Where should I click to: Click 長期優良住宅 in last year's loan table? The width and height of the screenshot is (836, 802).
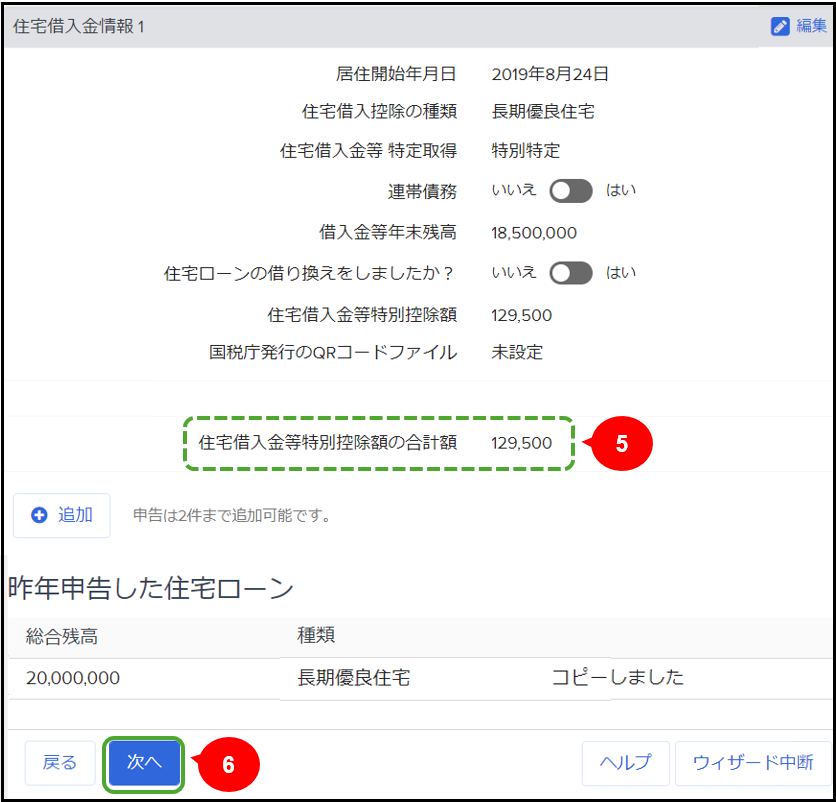coord(354,678)
